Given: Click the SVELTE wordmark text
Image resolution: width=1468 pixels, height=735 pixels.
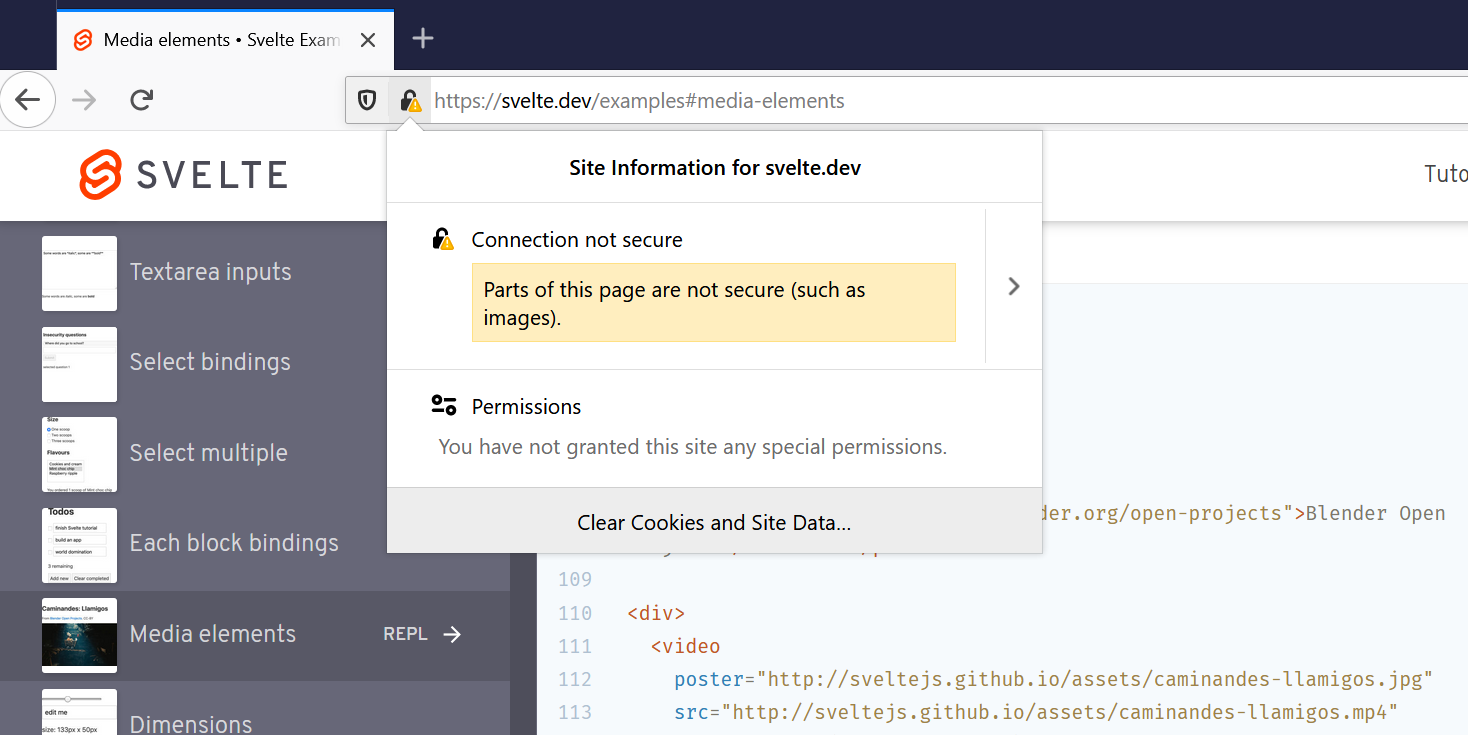Looking at the screenshot, I should click(212, 175).
